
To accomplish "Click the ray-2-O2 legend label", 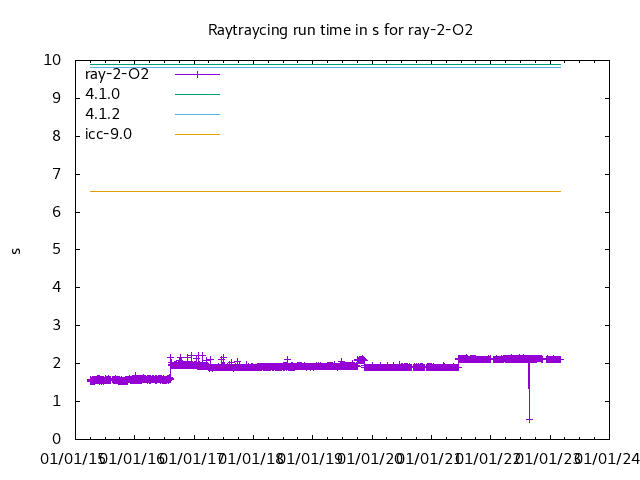I will point(117,74).
